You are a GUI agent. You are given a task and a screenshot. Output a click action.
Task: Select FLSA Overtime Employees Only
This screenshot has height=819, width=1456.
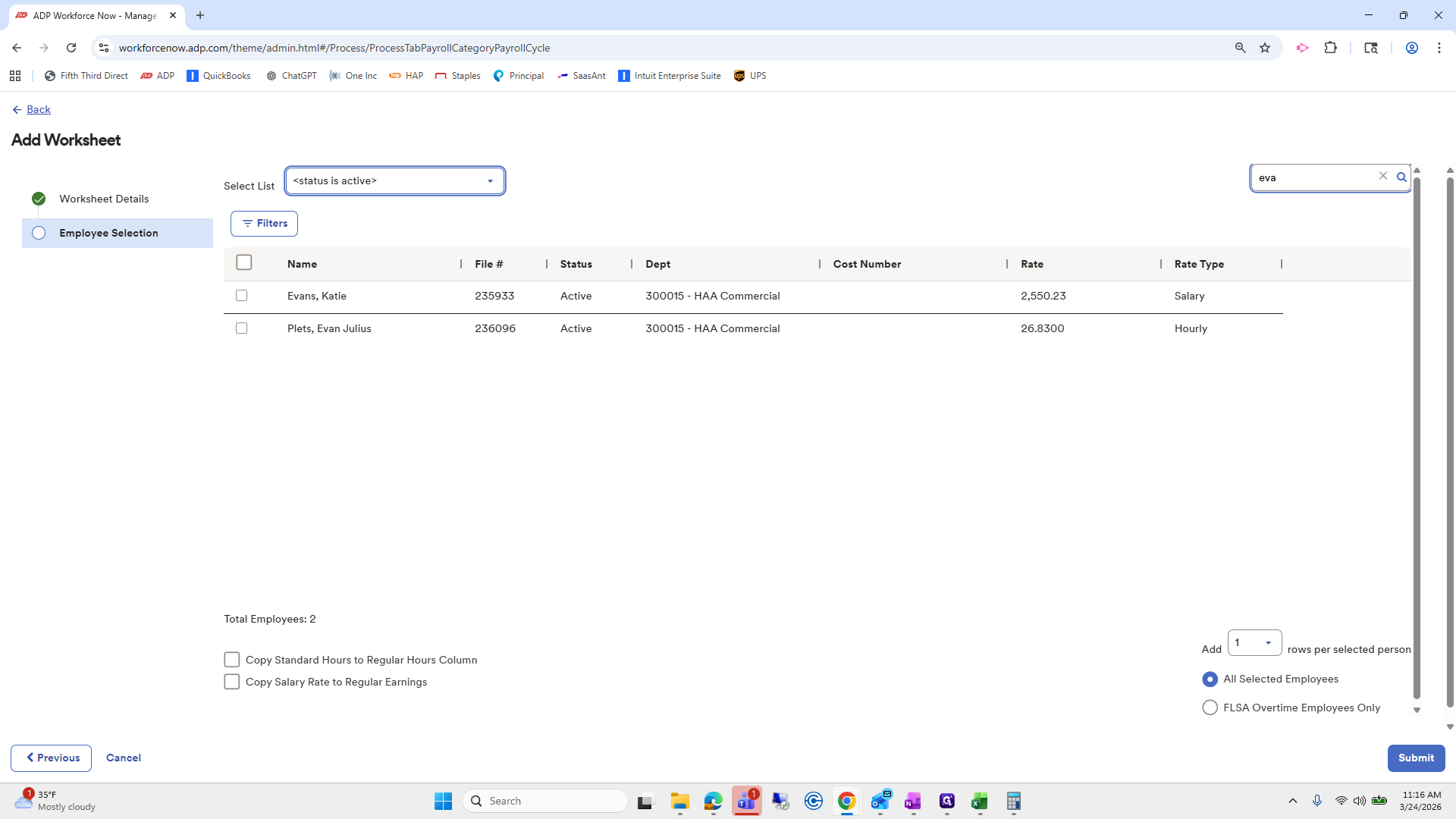tap(1210, 707)
